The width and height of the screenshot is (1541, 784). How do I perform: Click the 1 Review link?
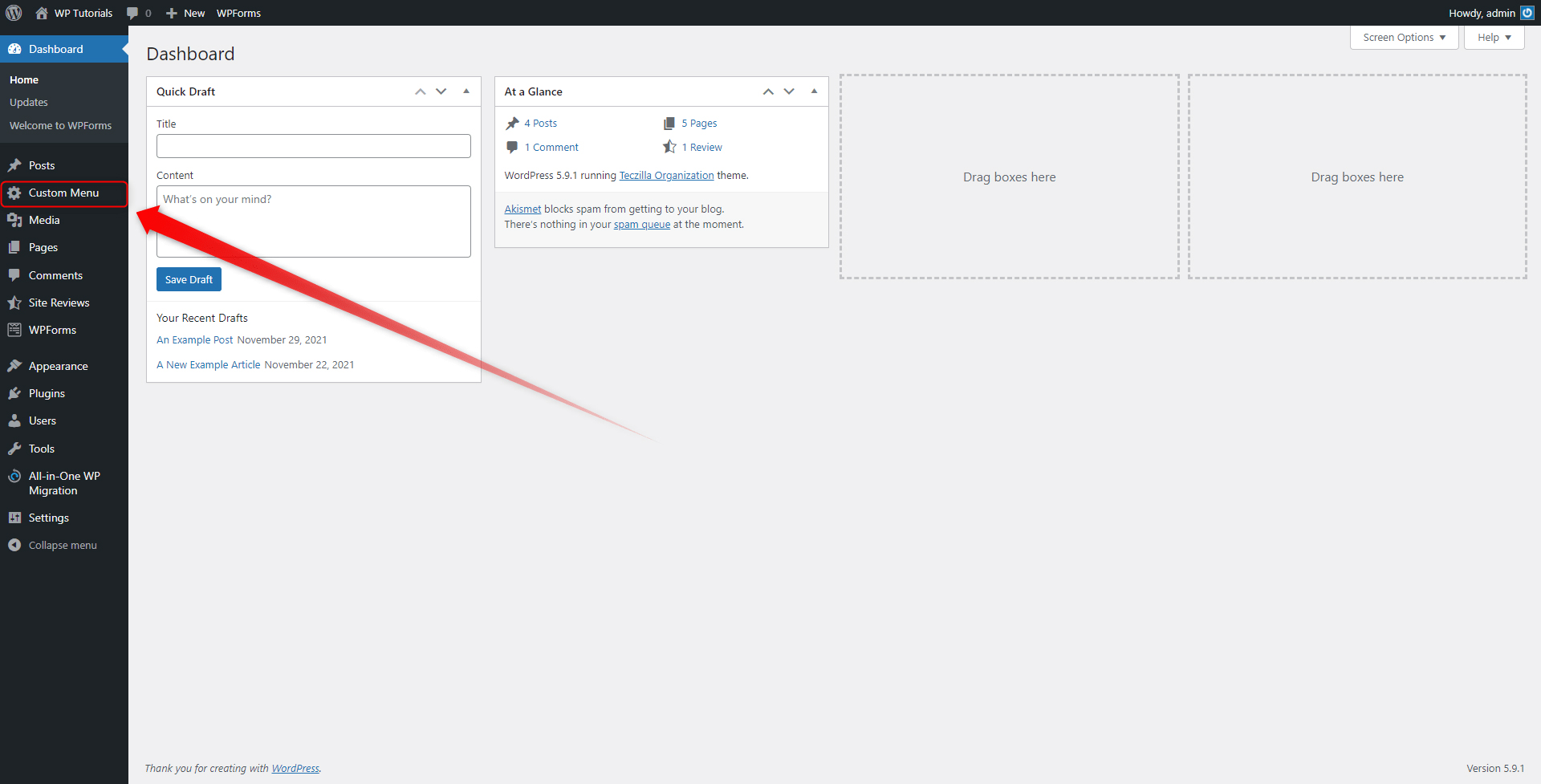coord(702,148)
